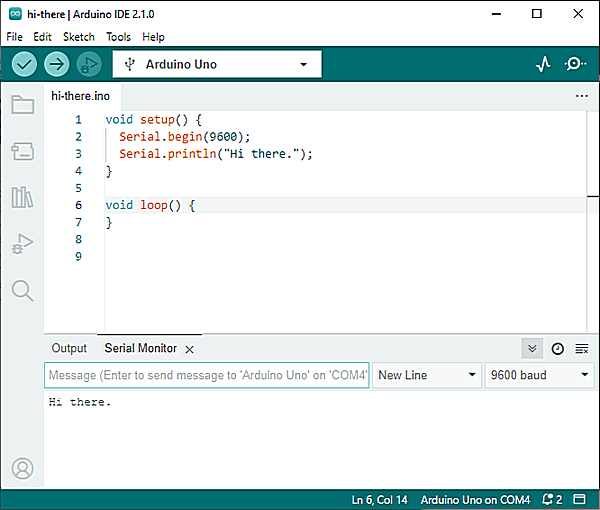The width and height of the screenshot is (600, 510).
Task: Click the 'void setup() {' line
Action: [x=153, y=120]
